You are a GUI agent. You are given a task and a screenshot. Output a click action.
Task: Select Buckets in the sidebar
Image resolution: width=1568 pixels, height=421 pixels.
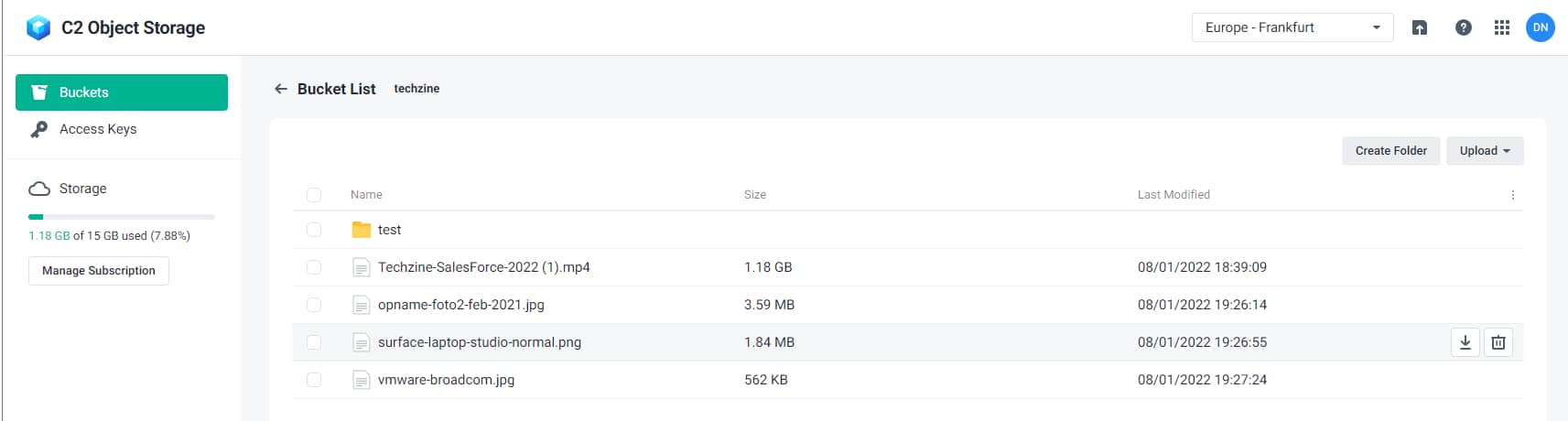(x=122, y=92)
